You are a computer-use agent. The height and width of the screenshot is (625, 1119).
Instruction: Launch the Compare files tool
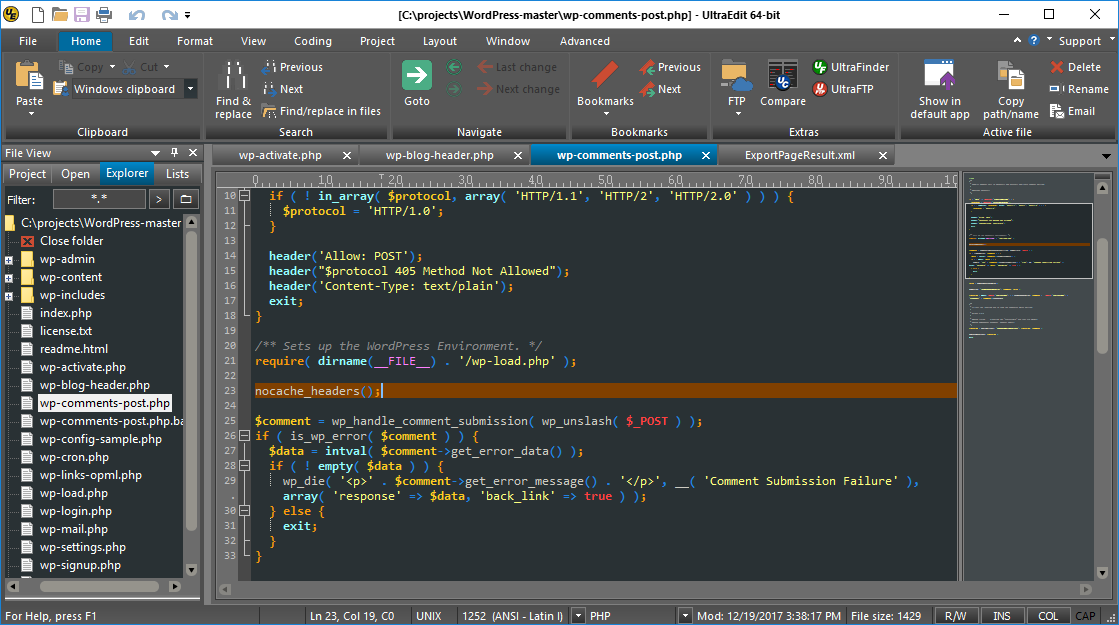click(782, 76)
